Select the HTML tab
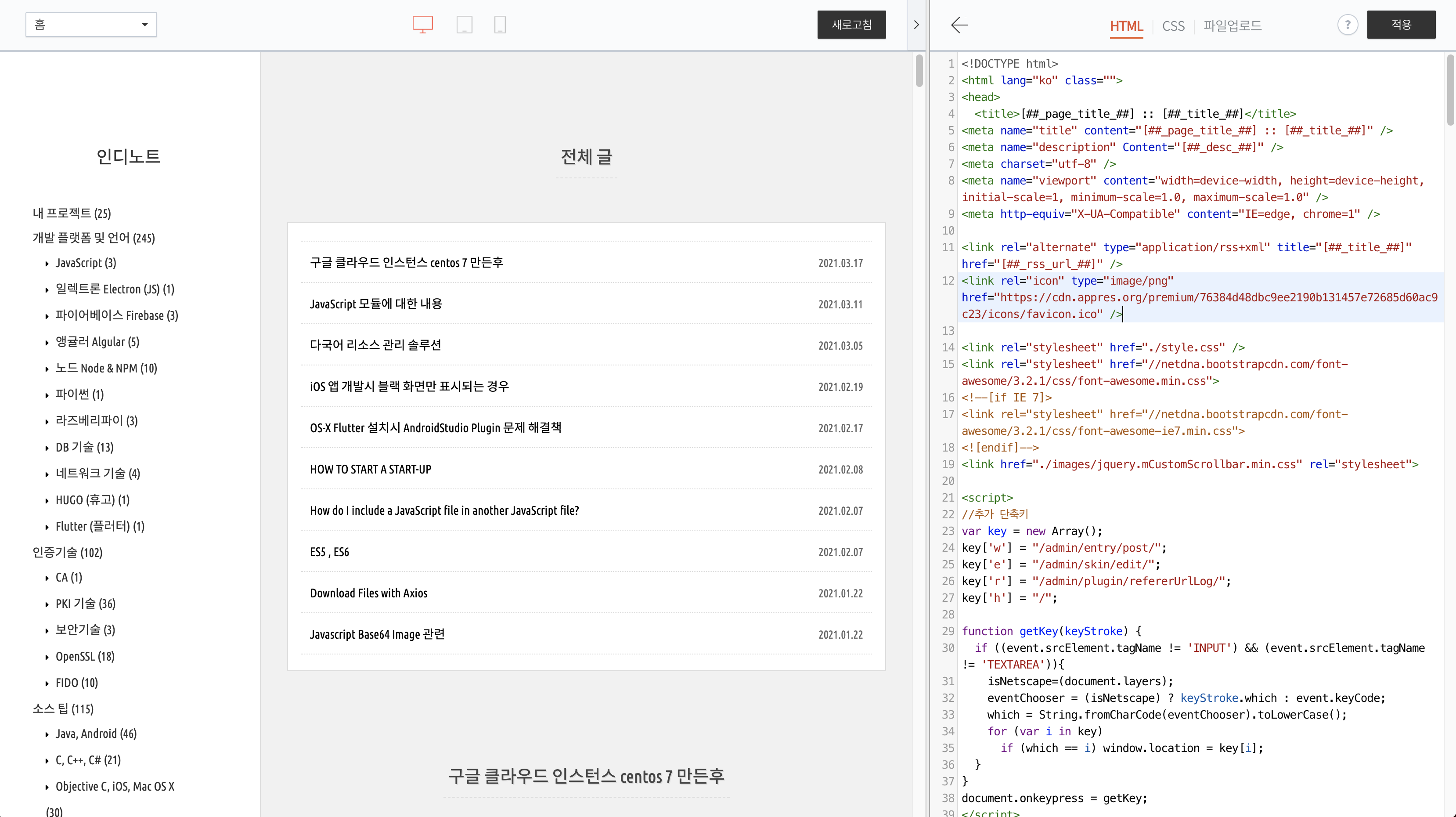The image size is (1456, 817). (x=1126, y=25)
